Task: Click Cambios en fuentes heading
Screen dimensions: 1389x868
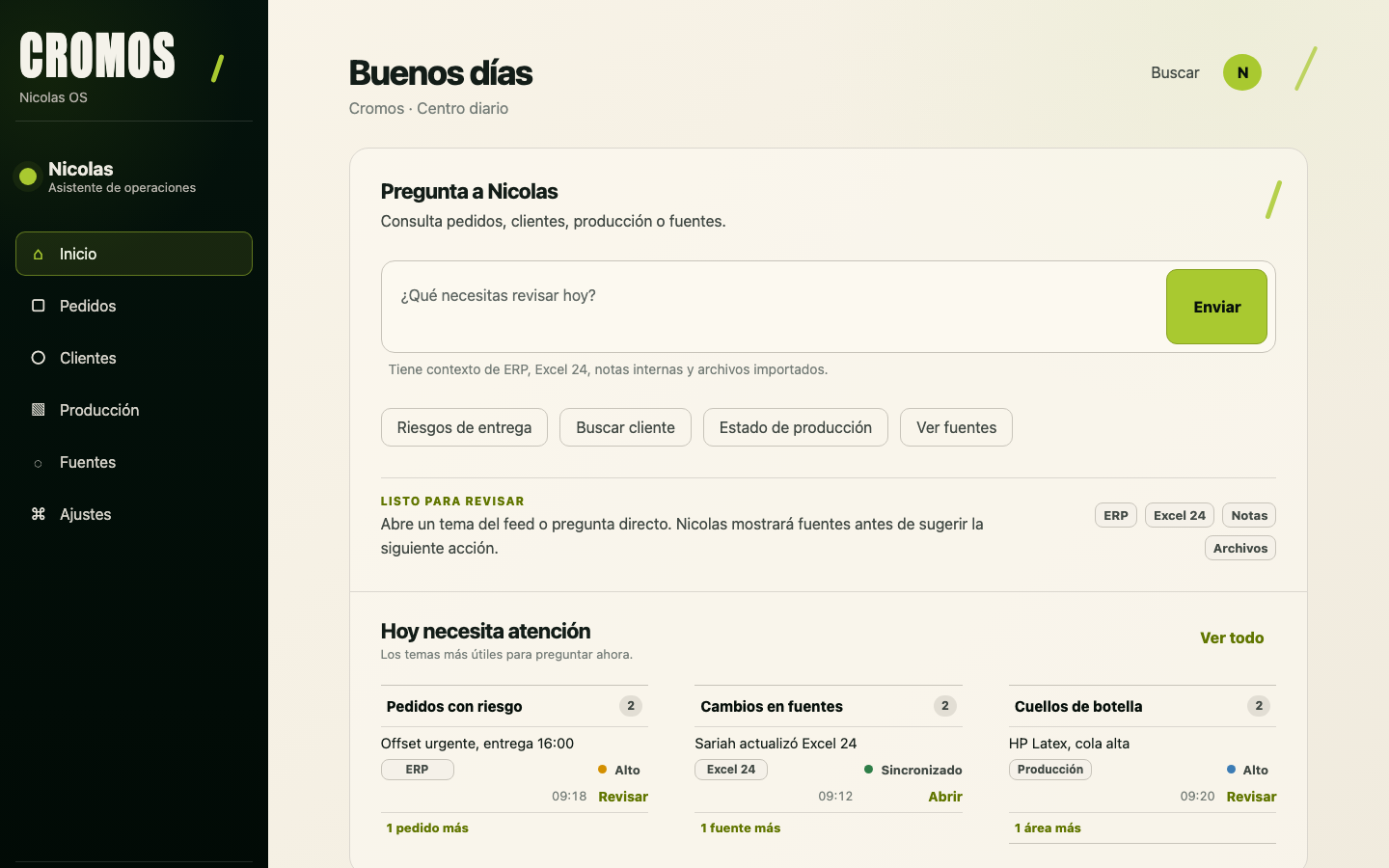Action: [772, 706]
